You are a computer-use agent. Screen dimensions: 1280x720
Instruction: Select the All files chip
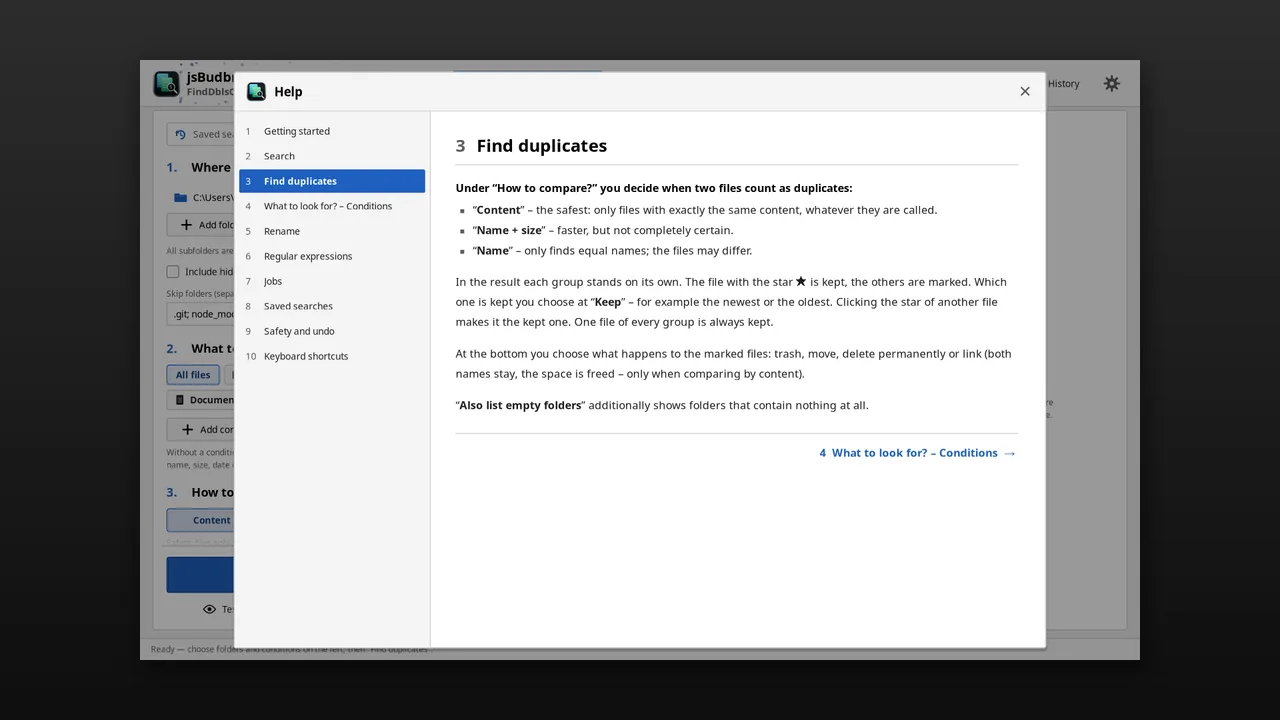coord(193,375)
